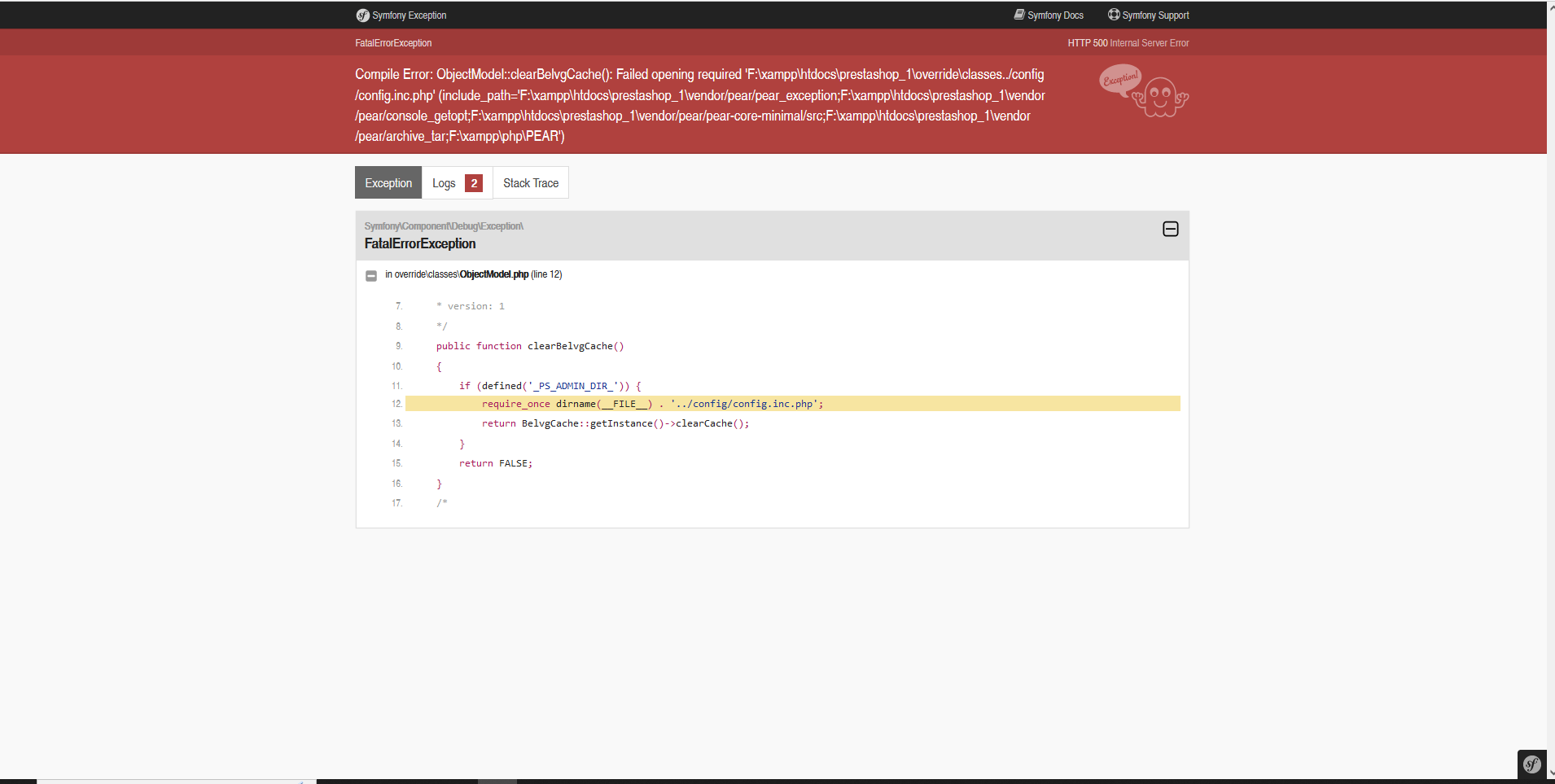Click the 'return BelvgCache::getInstance()' code line

(x=615, y=423)
